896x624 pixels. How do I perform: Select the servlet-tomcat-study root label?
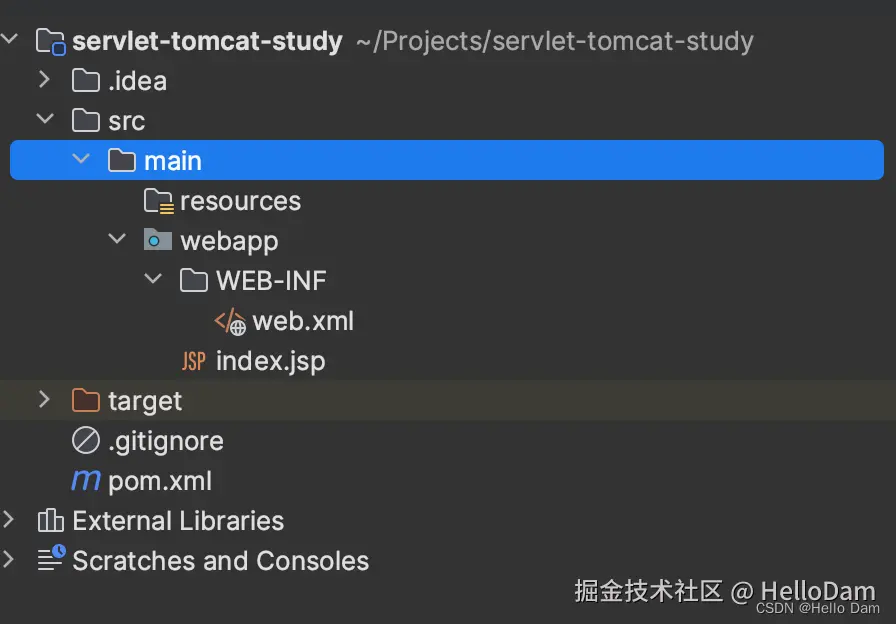[x=207, y=41]
